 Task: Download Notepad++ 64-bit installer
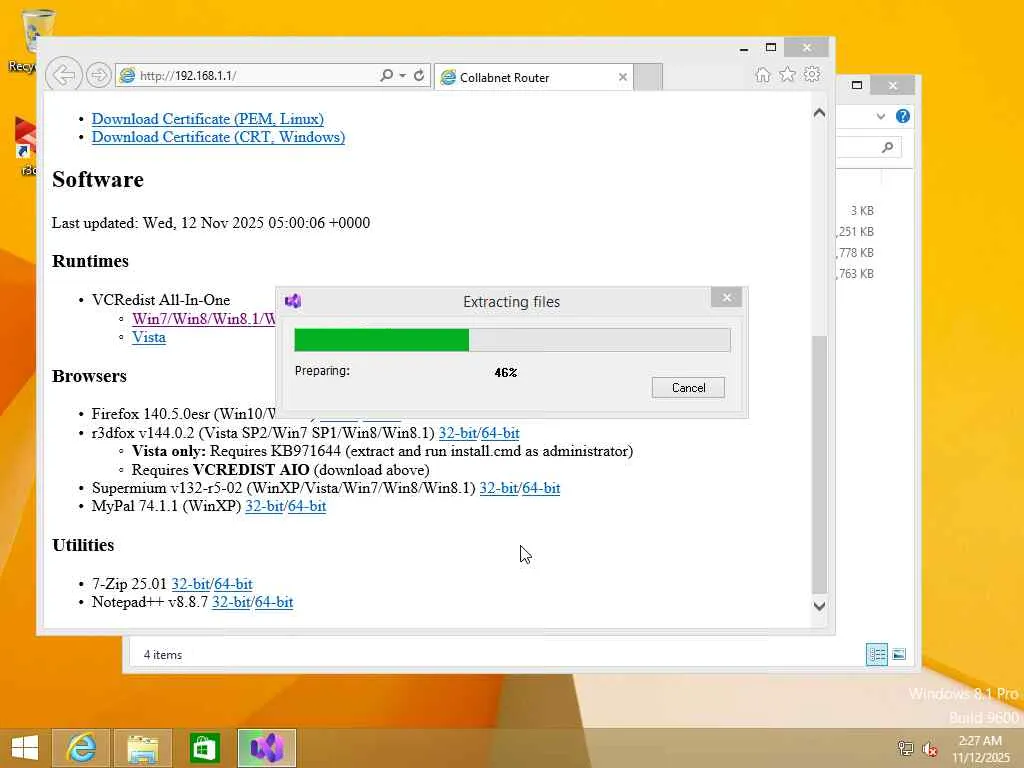tap(274, 602)
